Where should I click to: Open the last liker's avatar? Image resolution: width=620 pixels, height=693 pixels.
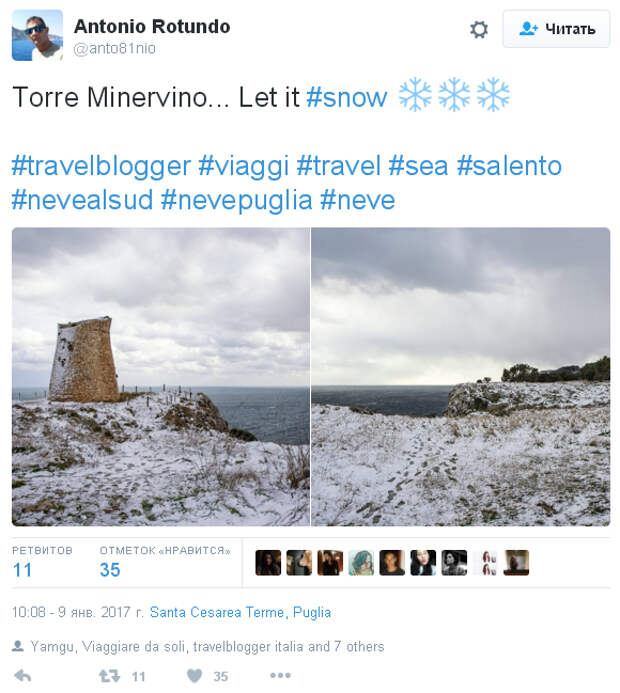pyautogui.click(x=516, y=563)
